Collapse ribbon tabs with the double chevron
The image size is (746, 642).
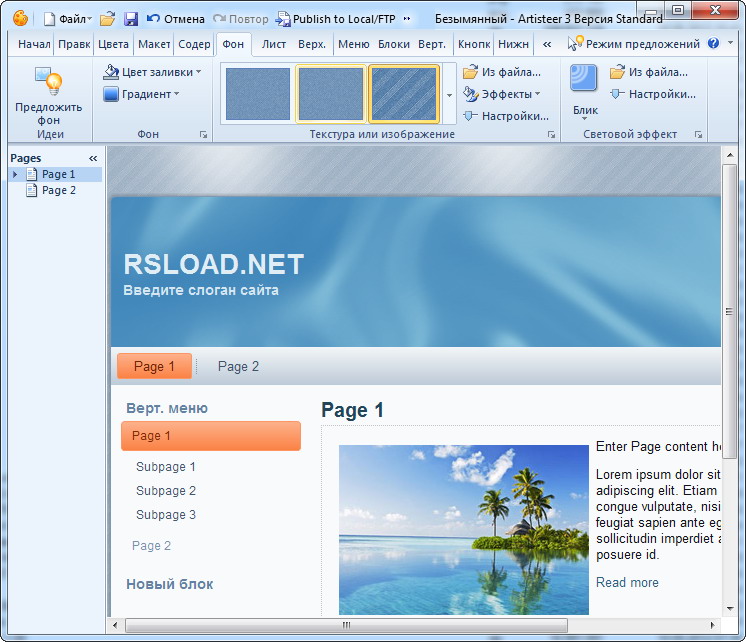tap(547, 44)
